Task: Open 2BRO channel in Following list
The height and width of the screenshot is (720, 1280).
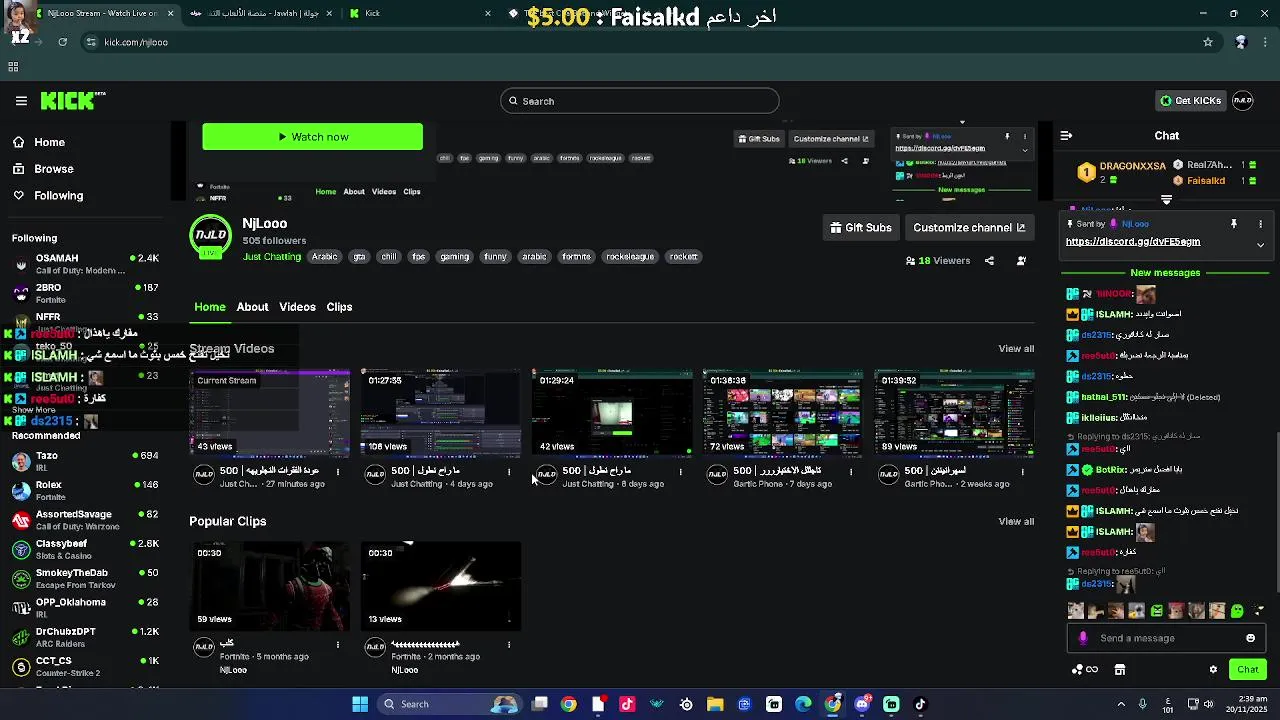Action: 85,293
